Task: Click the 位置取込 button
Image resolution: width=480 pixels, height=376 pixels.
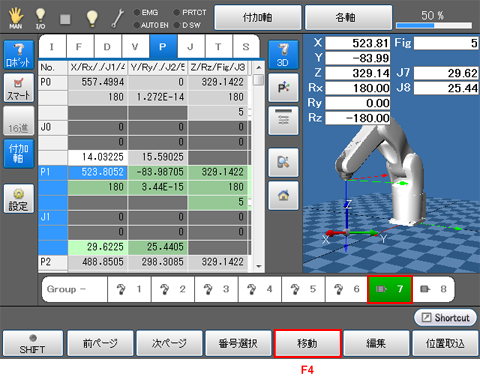Action: pyautogui.click(x=445, y=343)
